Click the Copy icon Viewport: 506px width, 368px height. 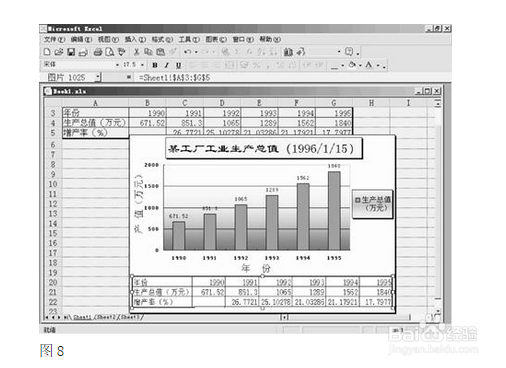(148, 52)
